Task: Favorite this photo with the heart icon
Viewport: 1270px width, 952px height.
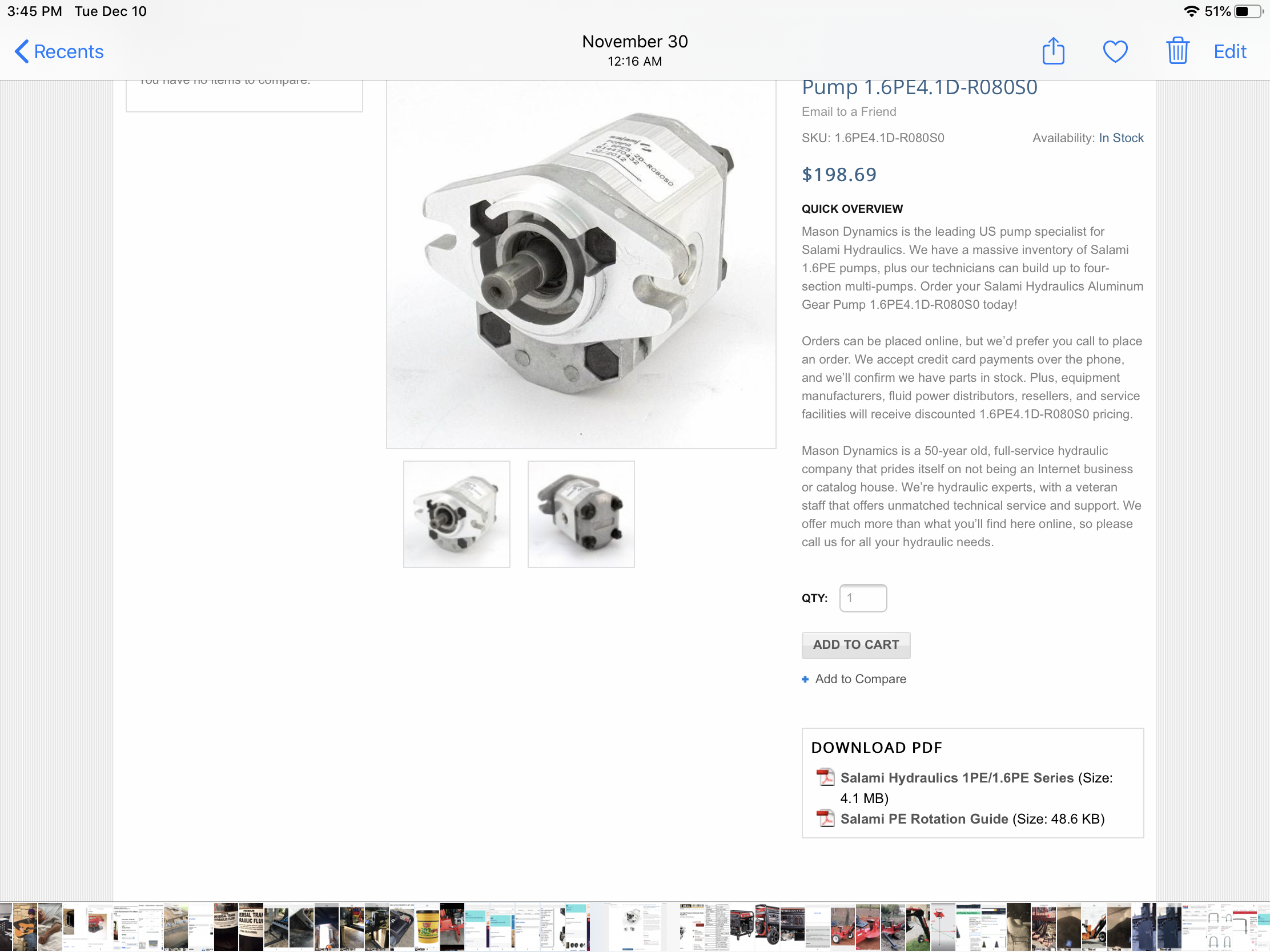Action: click(x=1115, y=51)
